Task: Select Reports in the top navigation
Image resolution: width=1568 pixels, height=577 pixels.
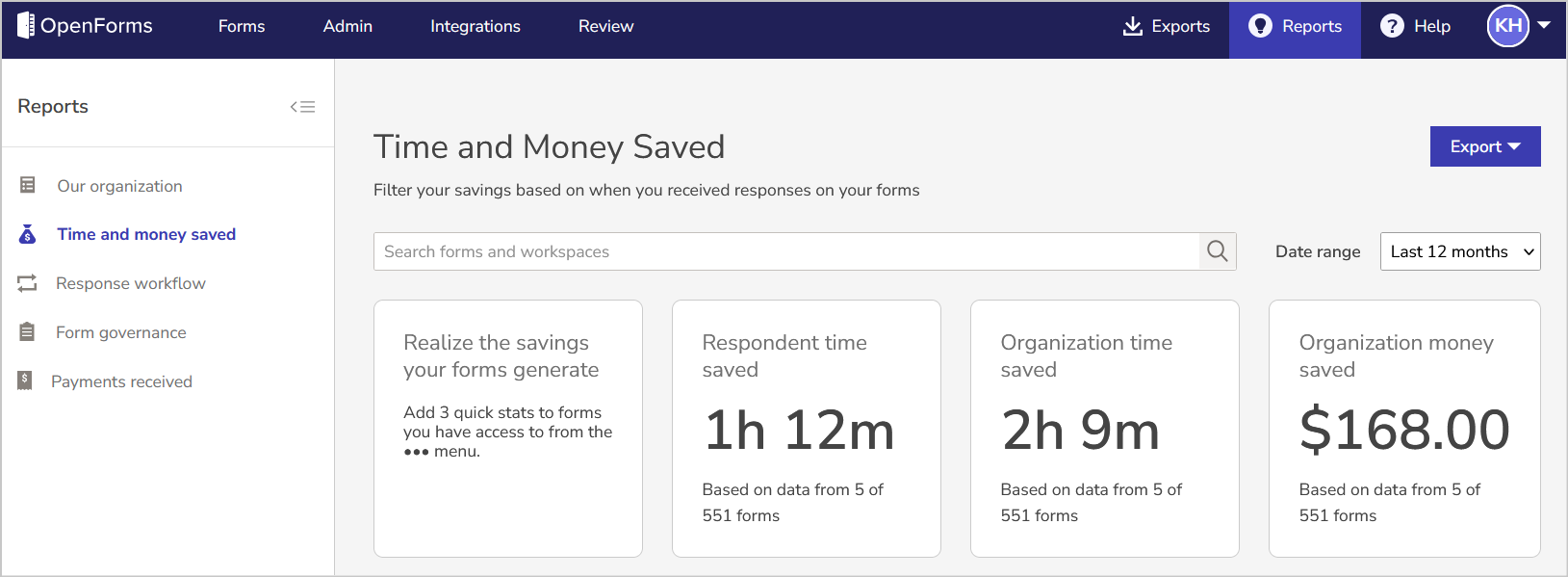Action: pos(1295,27)
